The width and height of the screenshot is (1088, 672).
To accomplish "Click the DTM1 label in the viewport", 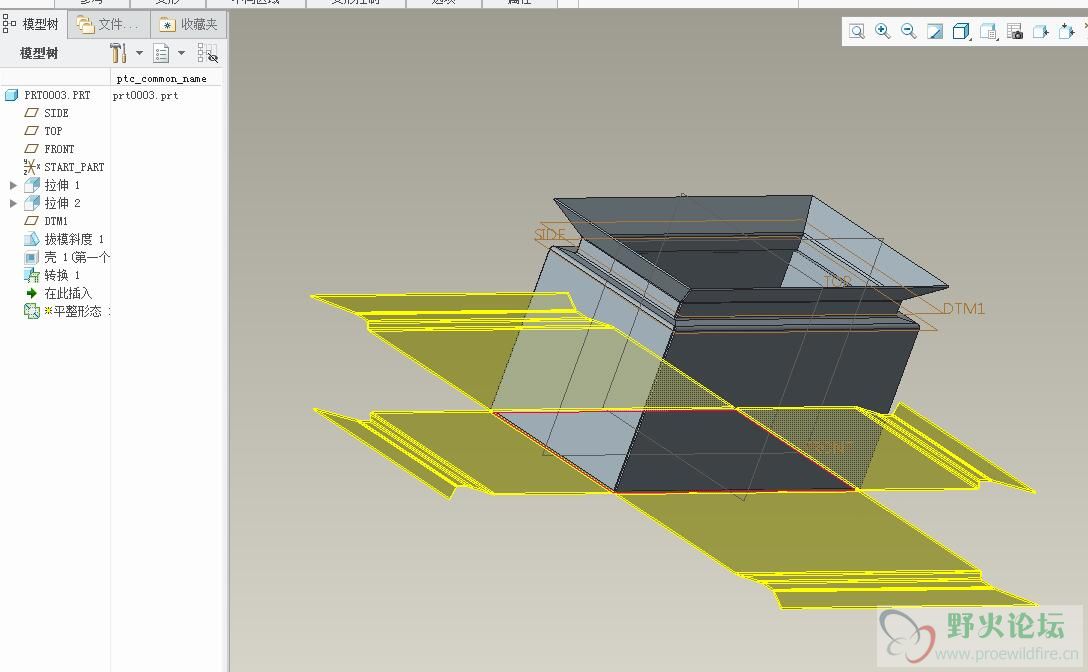I will click(x=964, y=309).
